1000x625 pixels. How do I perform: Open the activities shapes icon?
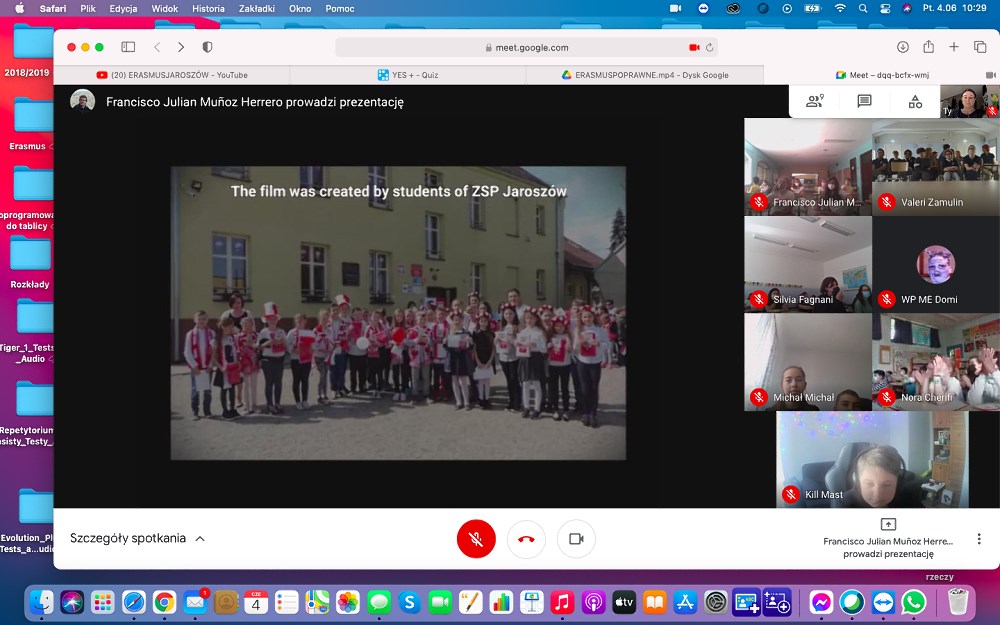pyautogui.click(x=915, y=101)
